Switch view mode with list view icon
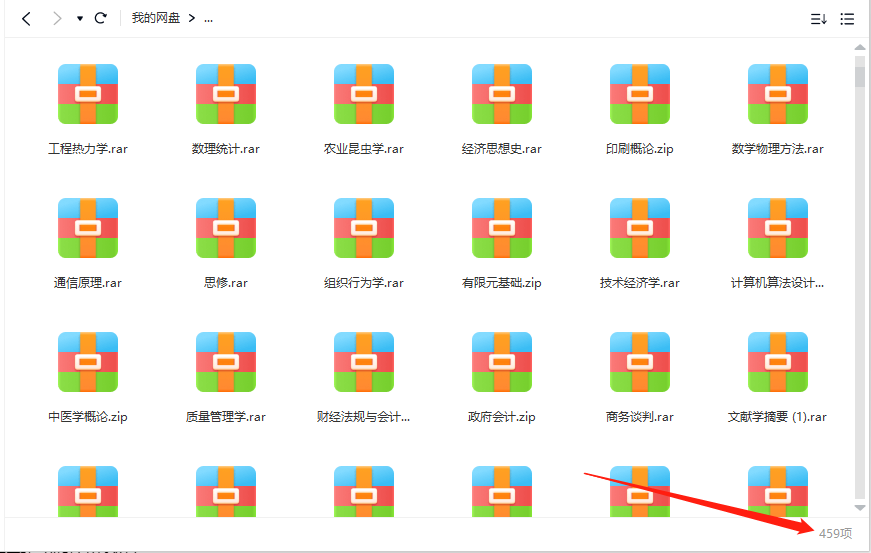871x553 pixels. coord(847,19)
